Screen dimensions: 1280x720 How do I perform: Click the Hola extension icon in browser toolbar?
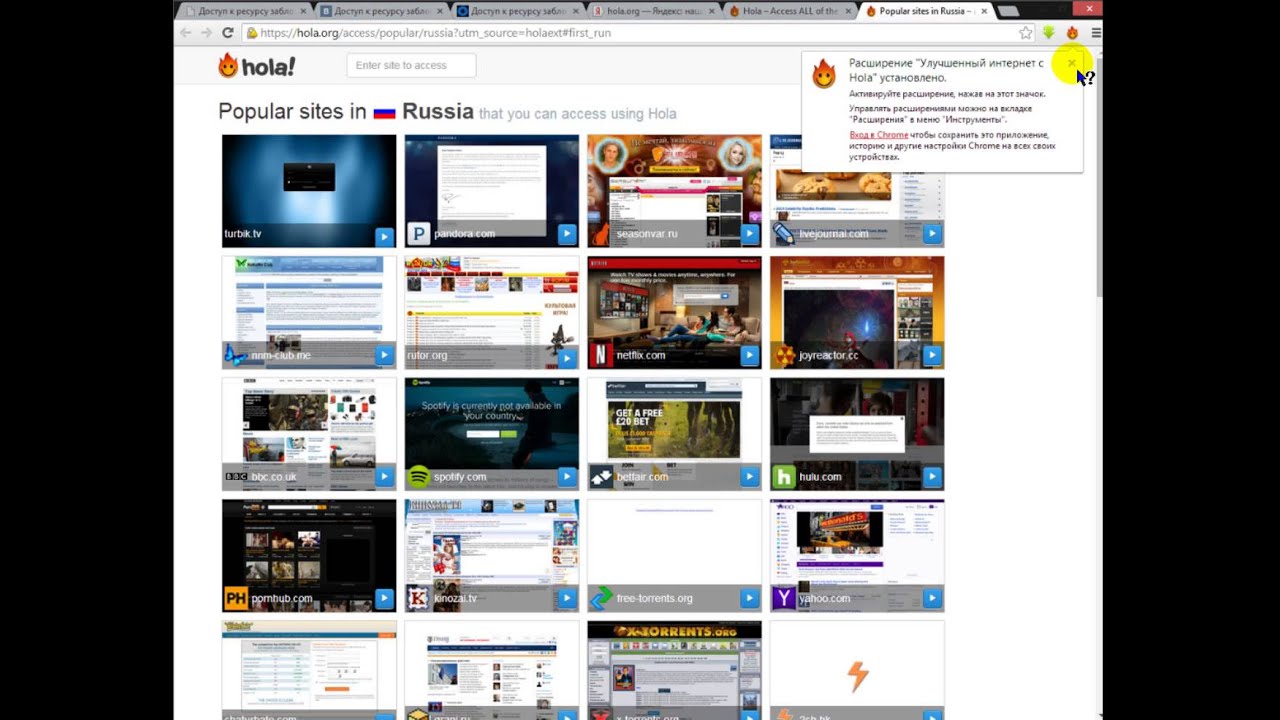coord(1072,33)
